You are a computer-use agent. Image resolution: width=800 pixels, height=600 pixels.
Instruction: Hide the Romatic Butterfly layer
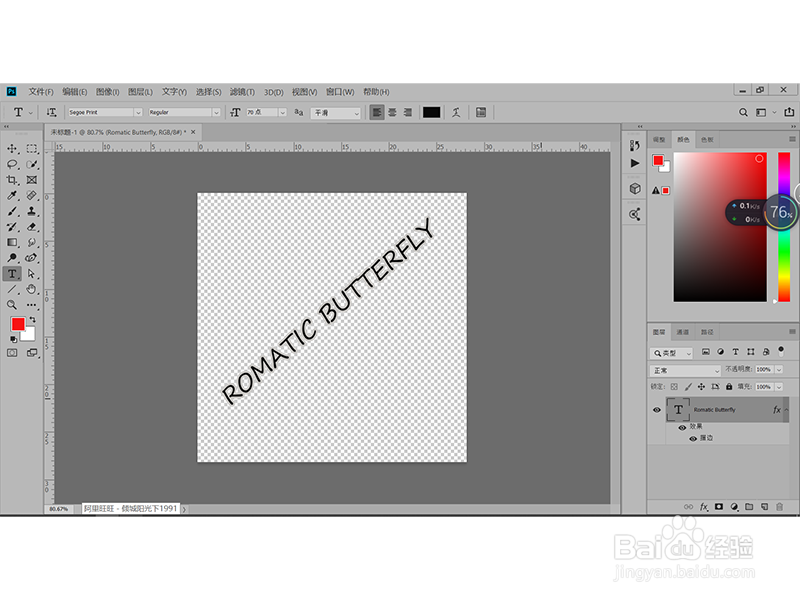tap(657, 410)
